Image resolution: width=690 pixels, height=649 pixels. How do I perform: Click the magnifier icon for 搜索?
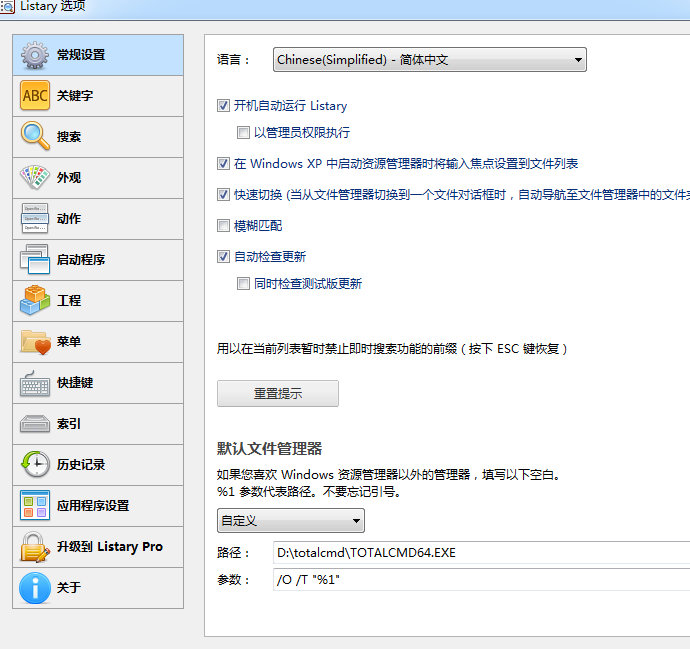point(35,136)
